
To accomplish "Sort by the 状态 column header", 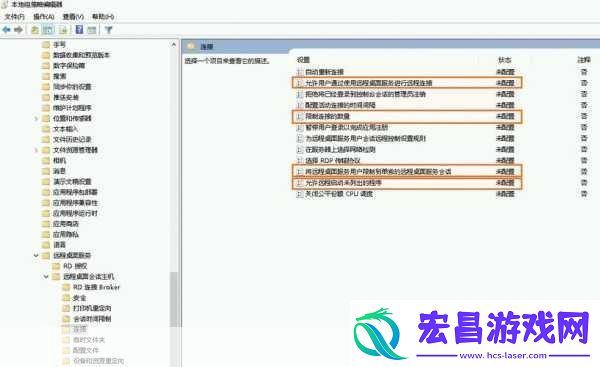I will point(504,60).
